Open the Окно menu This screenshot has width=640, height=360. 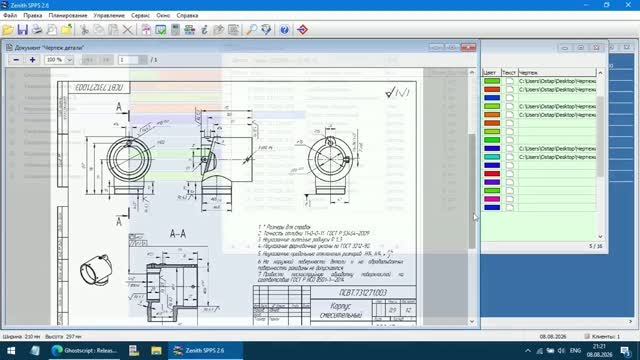163,15
